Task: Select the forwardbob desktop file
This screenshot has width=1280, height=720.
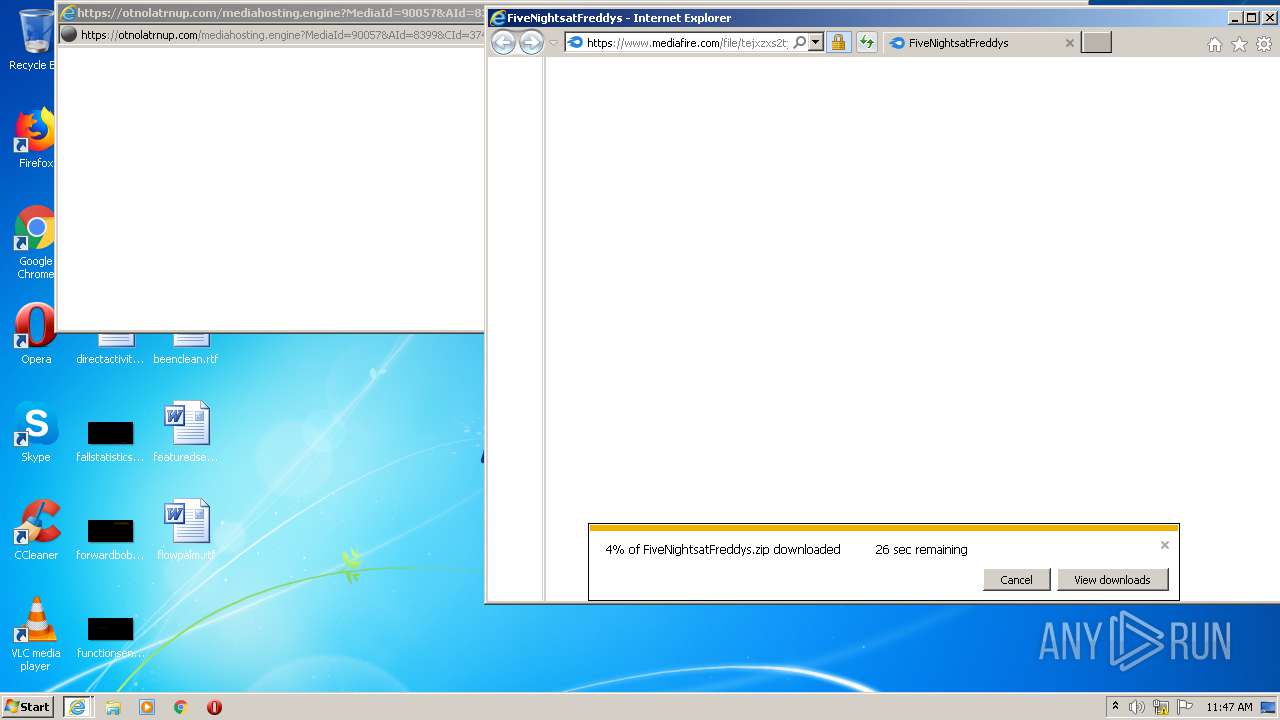Action: coord(110,538)
